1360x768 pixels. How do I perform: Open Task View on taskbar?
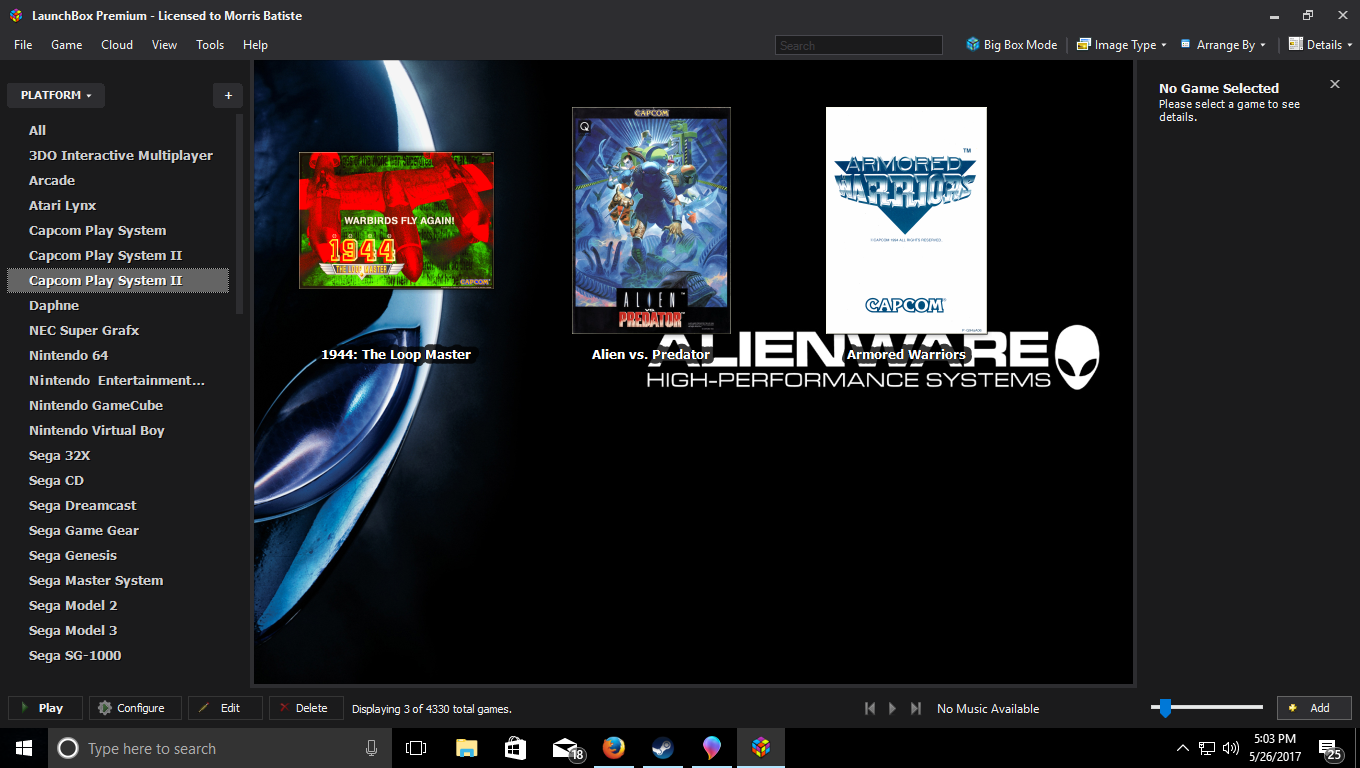pyautogui.click(x=416, y=748)
